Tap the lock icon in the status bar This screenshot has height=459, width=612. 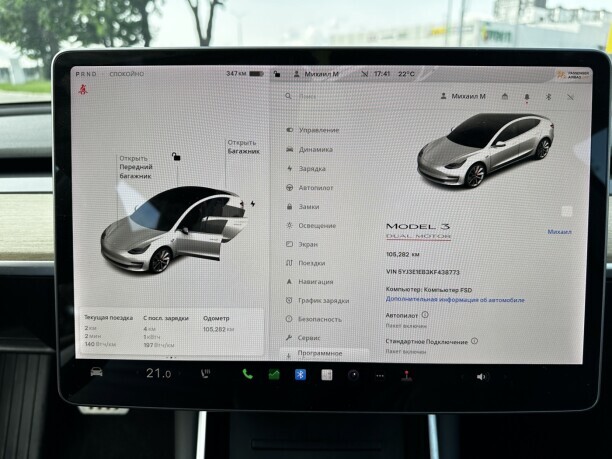coord(277,74)
